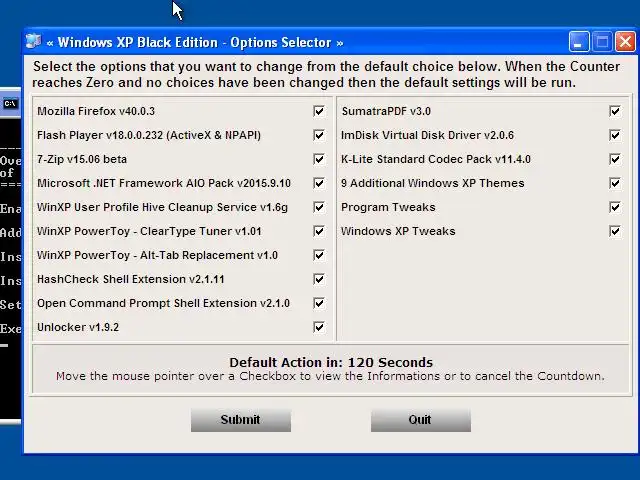This screenshot has height=480, width=640.
Task: Disable Alt-Tab Replacement v1.0 PowerToy
Action: point(319,256)
